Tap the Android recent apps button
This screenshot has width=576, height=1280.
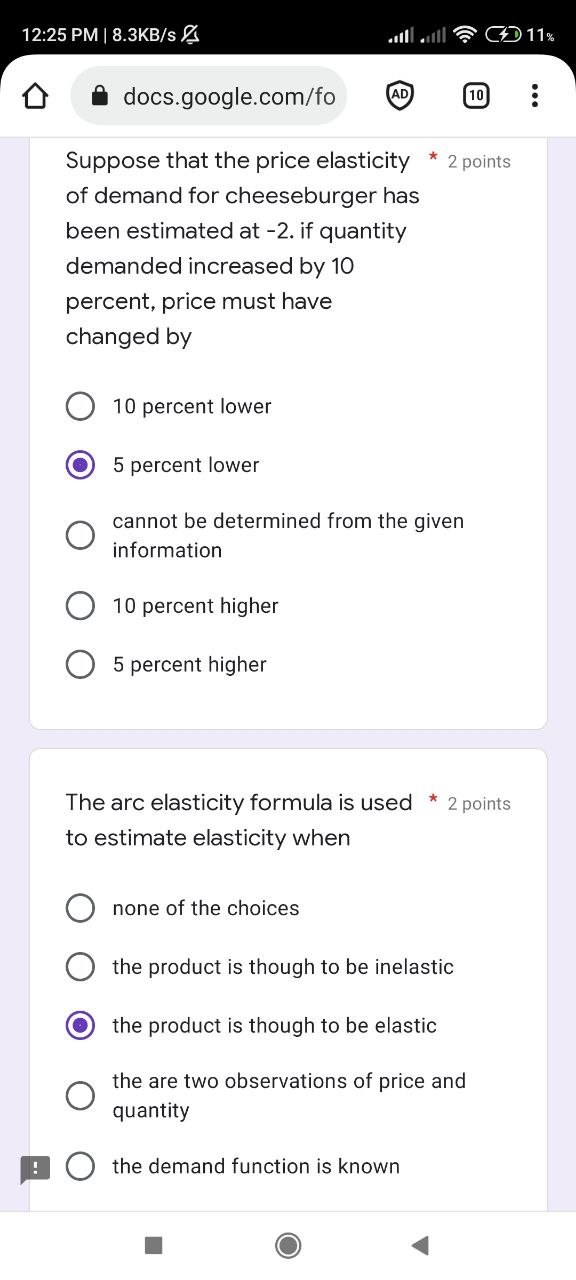coord(153,1245)
